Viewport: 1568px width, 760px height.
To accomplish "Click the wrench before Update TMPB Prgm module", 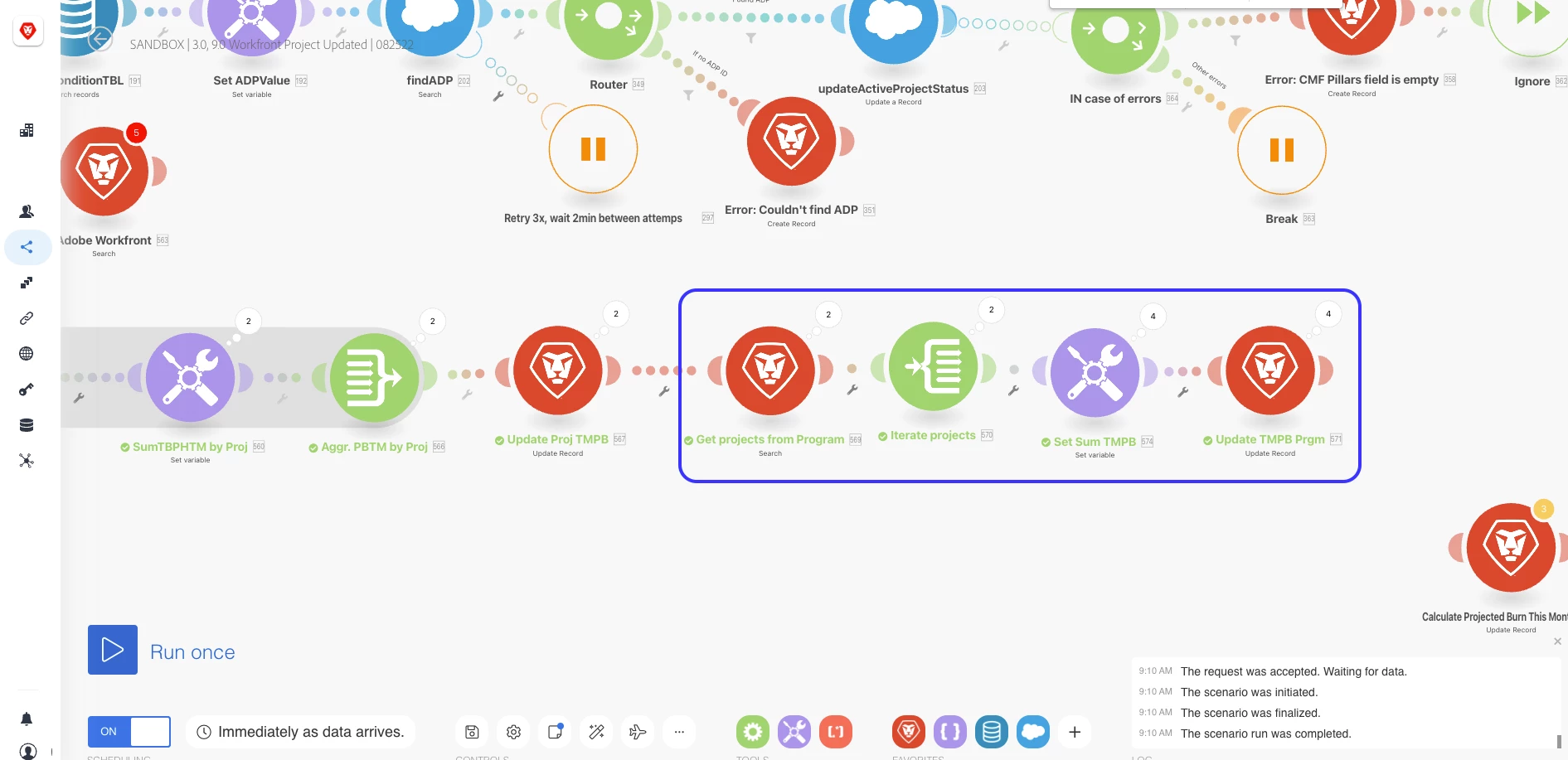I will coord(1183,392).
